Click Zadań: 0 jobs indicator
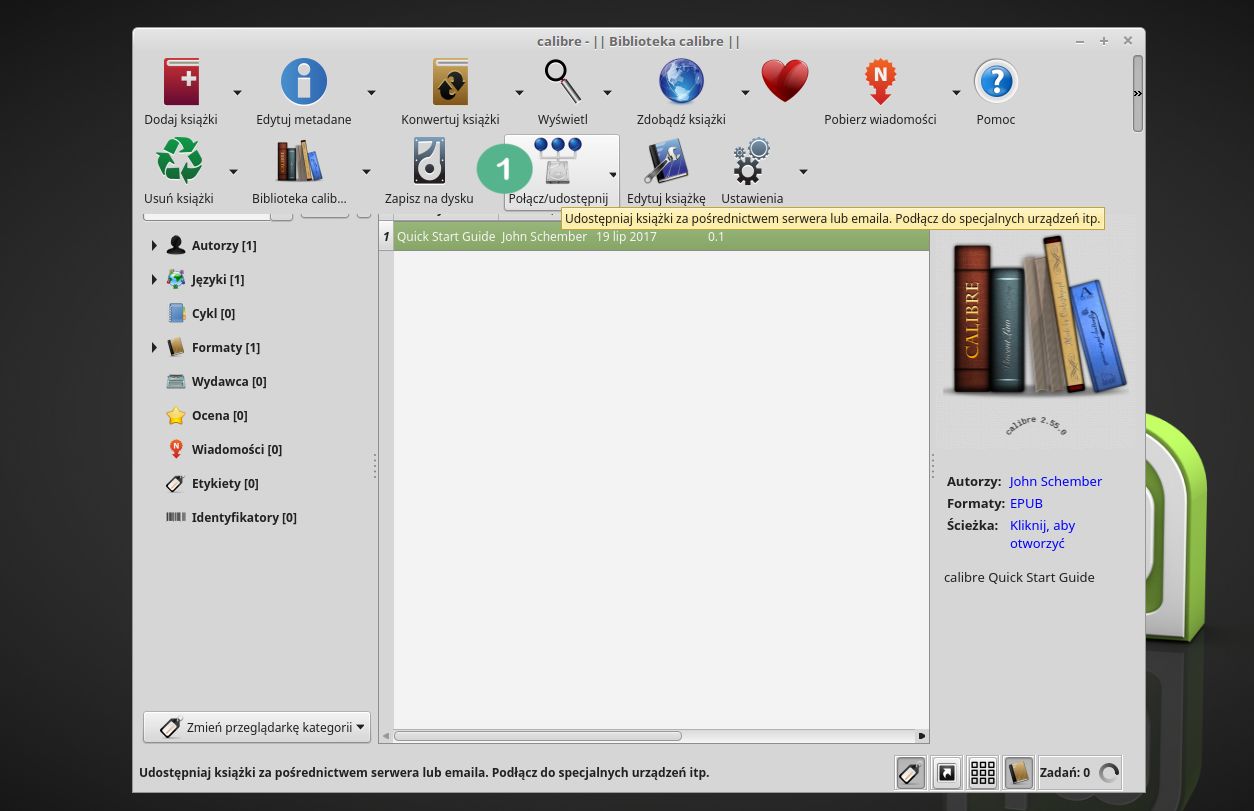 (x=1080, y=772)
